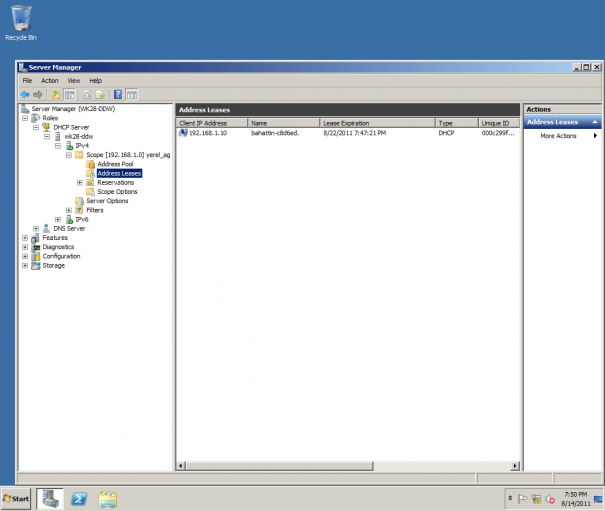
Task: Collapse the wk28-ddw tree node
Action: [x=47, y=137]
